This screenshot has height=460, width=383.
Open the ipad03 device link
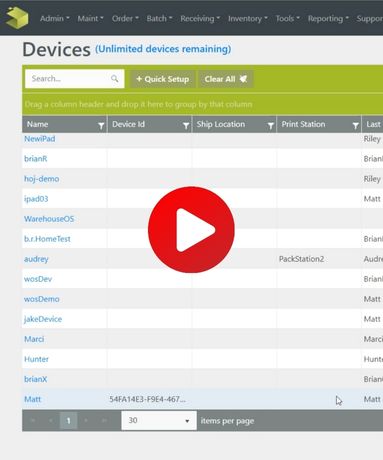point(36,199)
